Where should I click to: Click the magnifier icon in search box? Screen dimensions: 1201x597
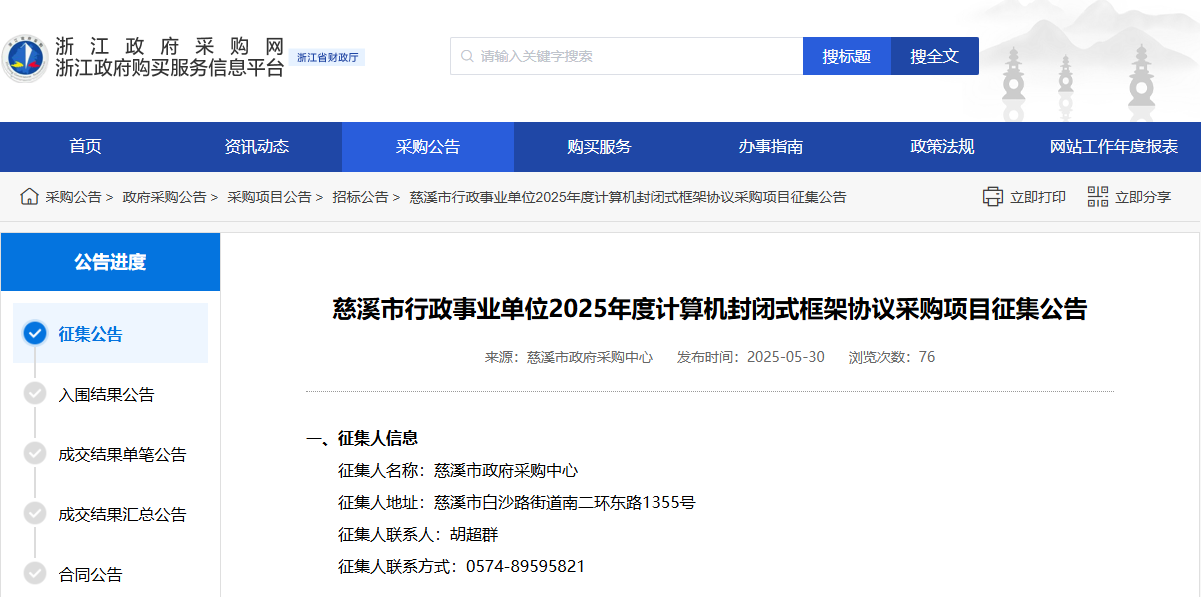(467, 56)
